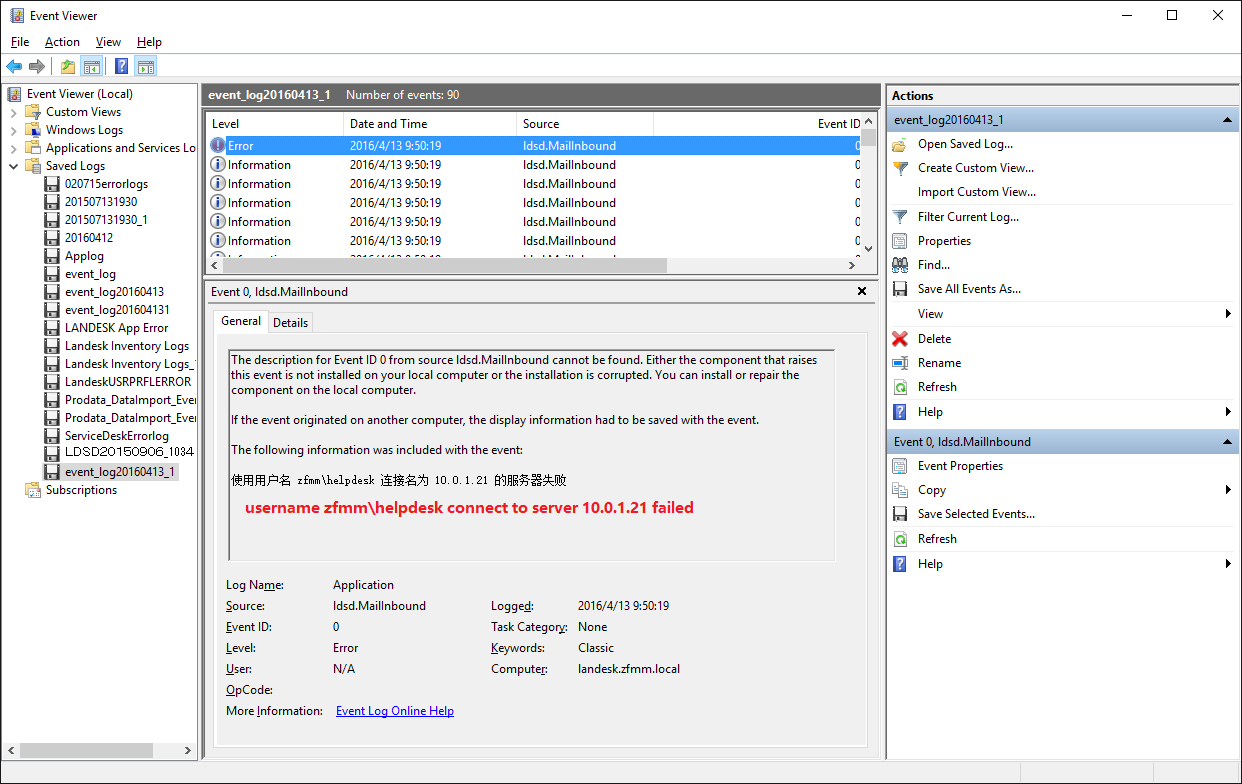Image resolution: width=1242 pixels, height=784 pixels.
Task: Click the Save All Events As icon
Action: 899,289
